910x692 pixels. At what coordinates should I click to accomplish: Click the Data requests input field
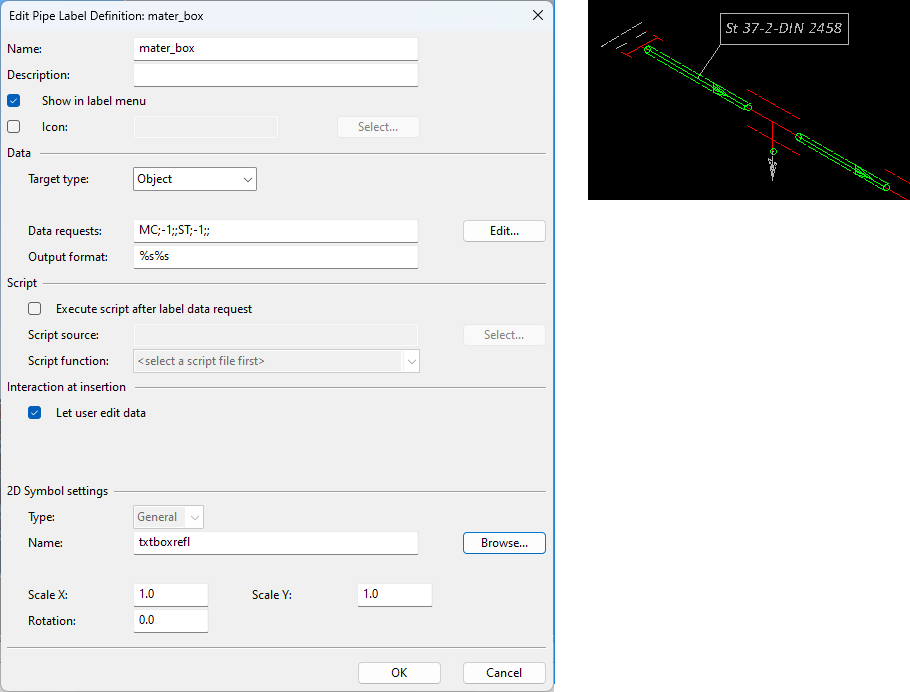tap(275, 231)
